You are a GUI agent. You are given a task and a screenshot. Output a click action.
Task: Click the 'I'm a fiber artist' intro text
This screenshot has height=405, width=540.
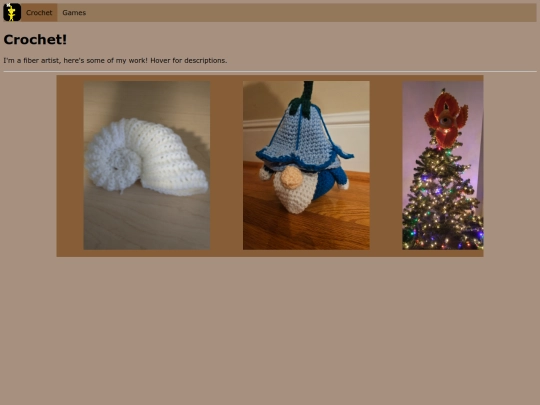115,61
